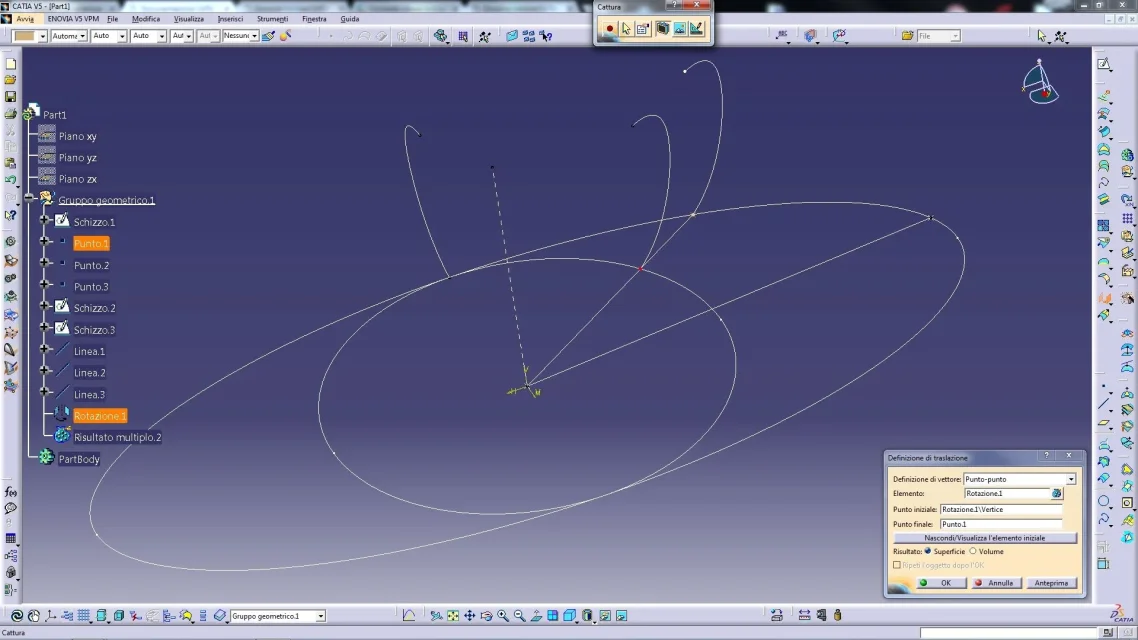Click the element selector icon beside Rotazione.1 field

(1057, 493)
